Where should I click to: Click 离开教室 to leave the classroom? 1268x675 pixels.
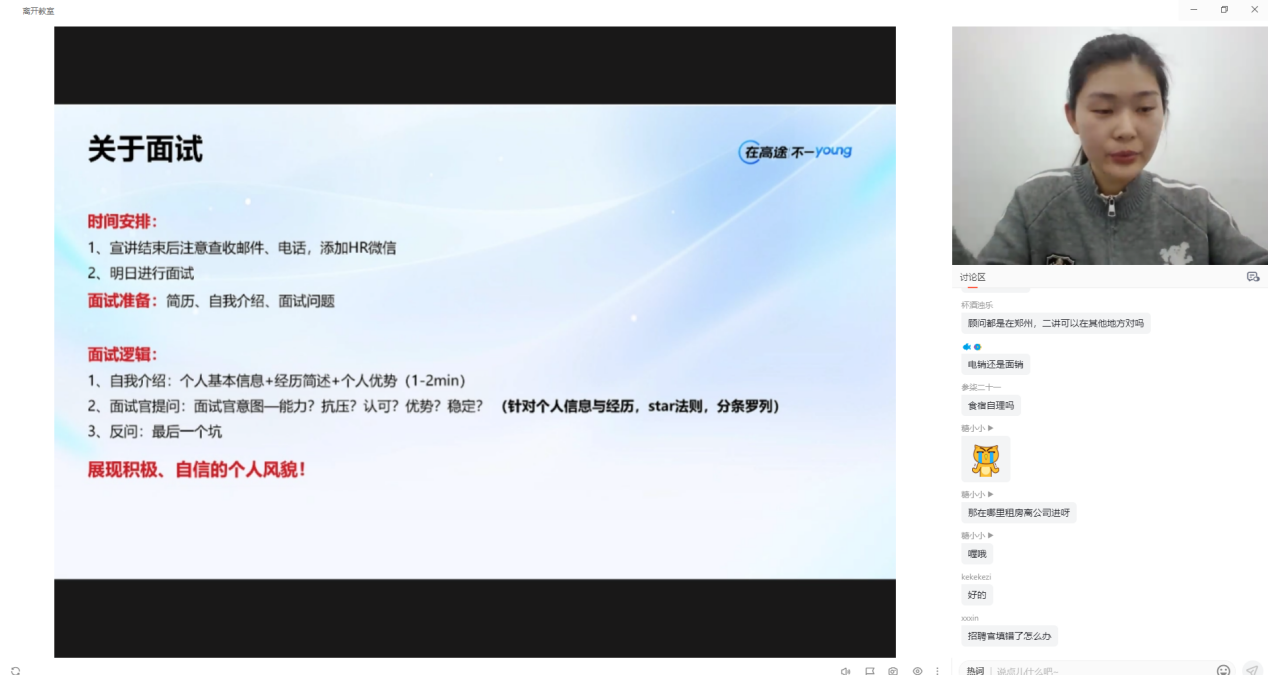click(x=39, y=10)
